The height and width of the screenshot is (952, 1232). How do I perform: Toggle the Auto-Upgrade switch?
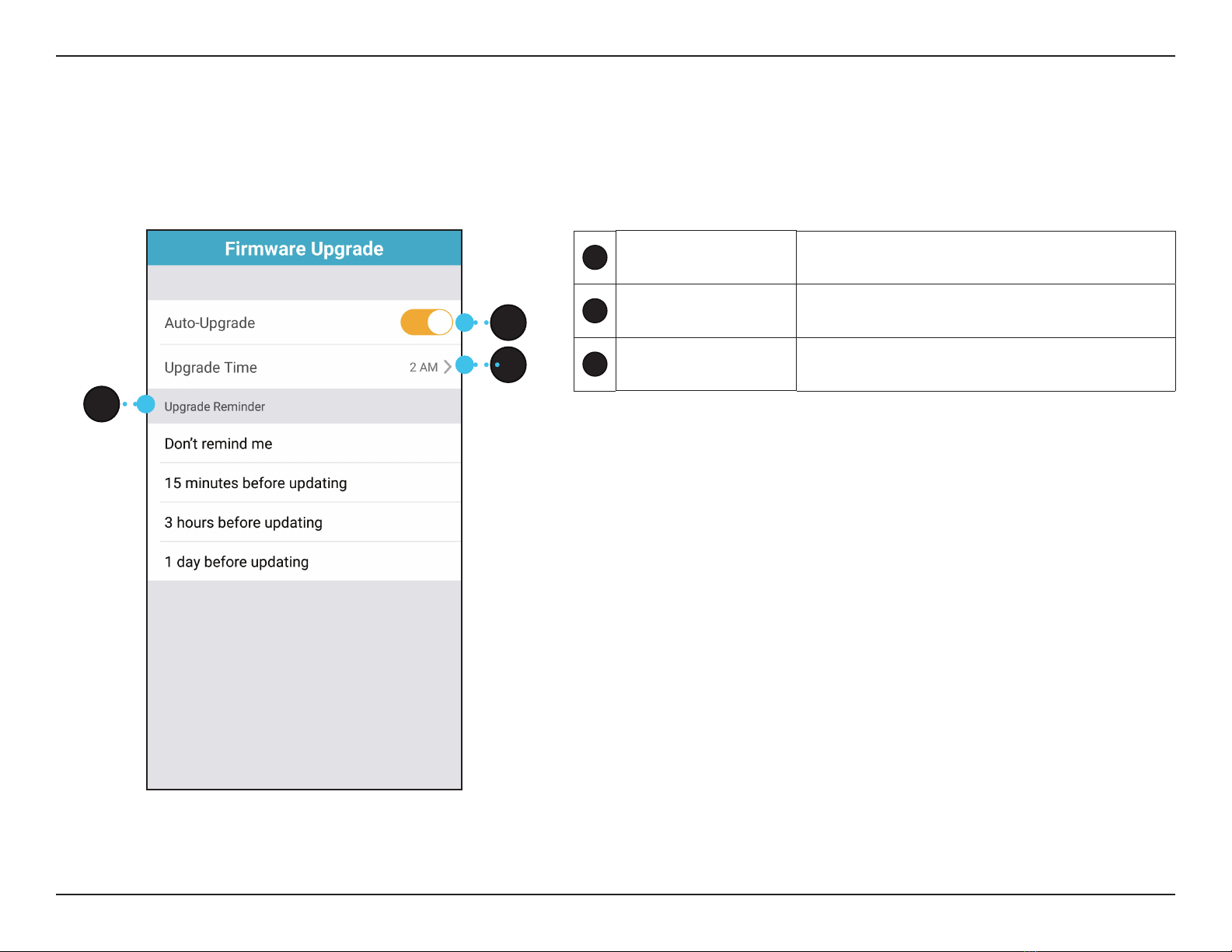(427, 322)
